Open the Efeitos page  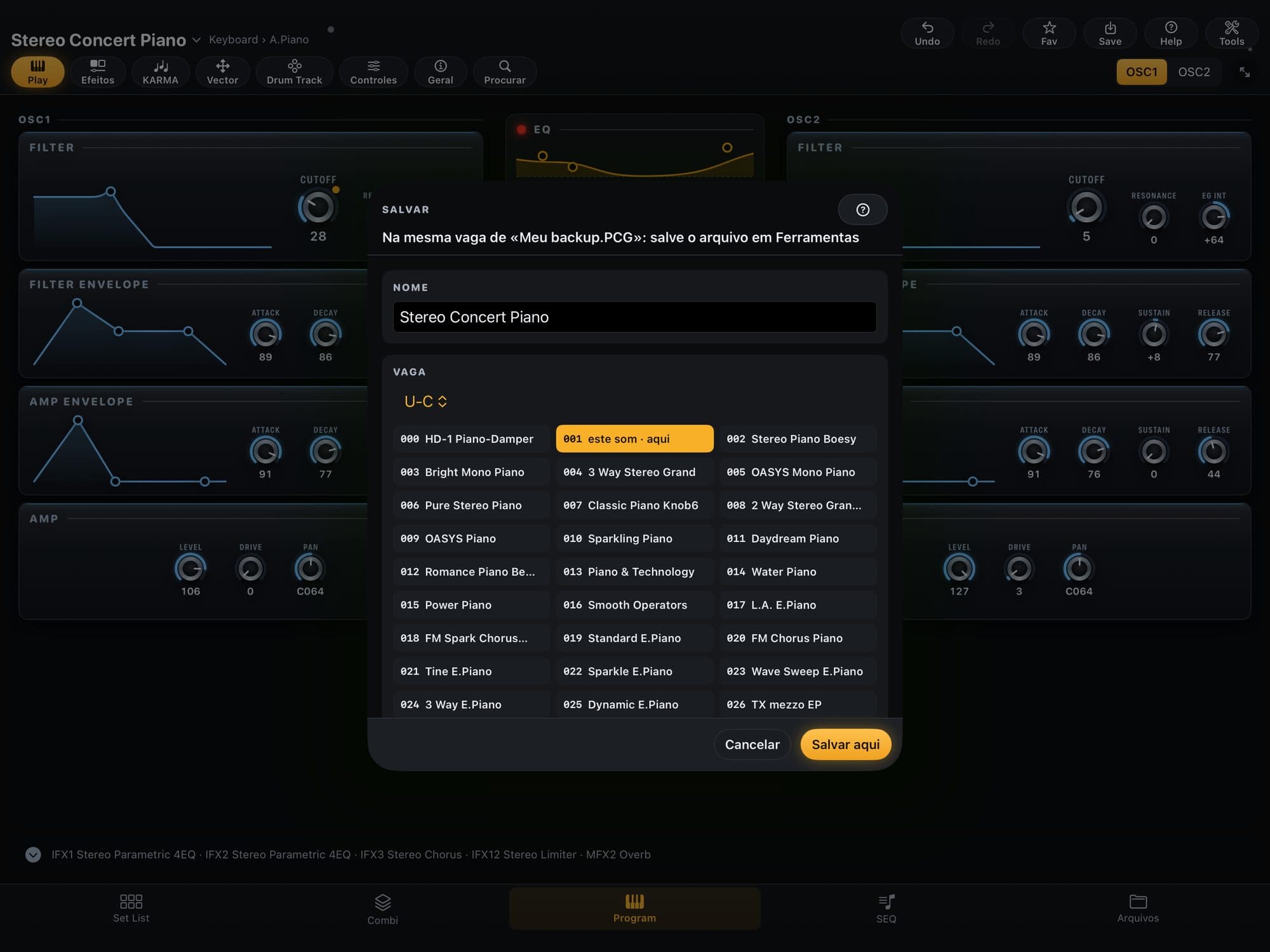(98, 72)
